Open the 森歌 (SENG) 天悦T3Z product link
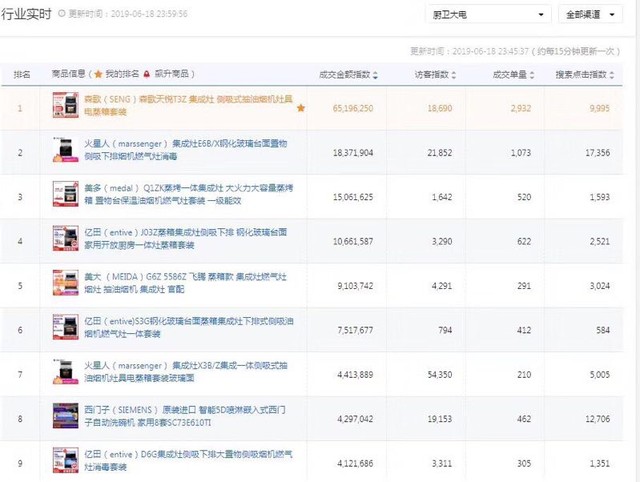 188,105
